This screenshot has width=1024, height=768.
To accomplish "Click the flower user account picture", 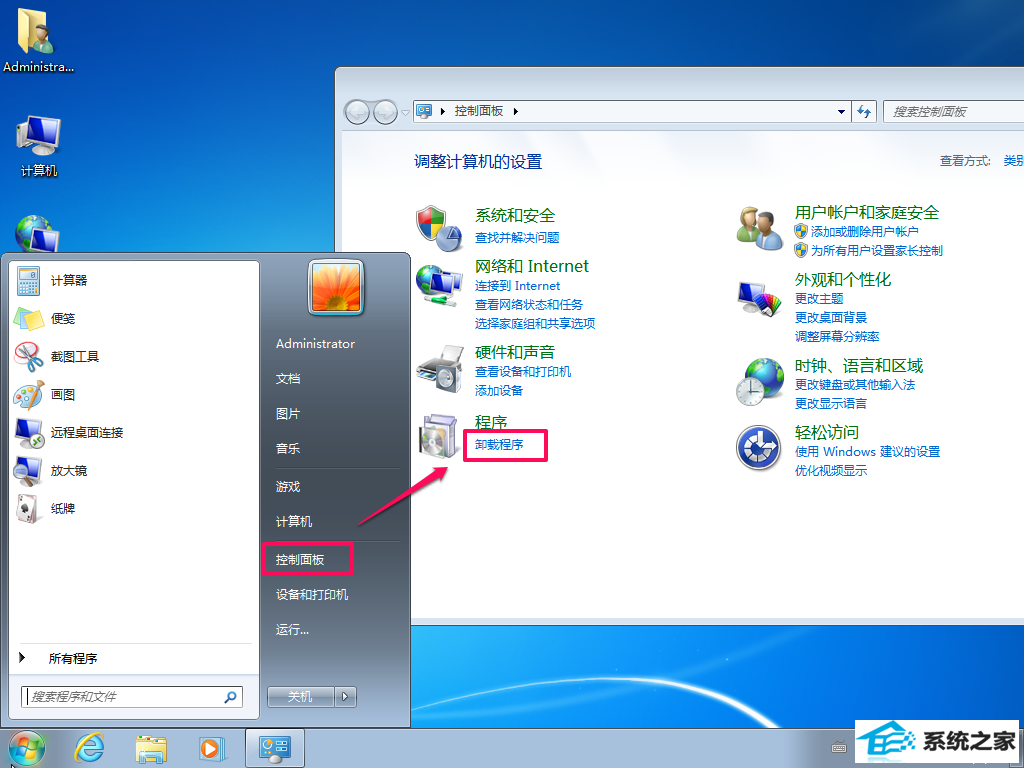I will point(336,287).
